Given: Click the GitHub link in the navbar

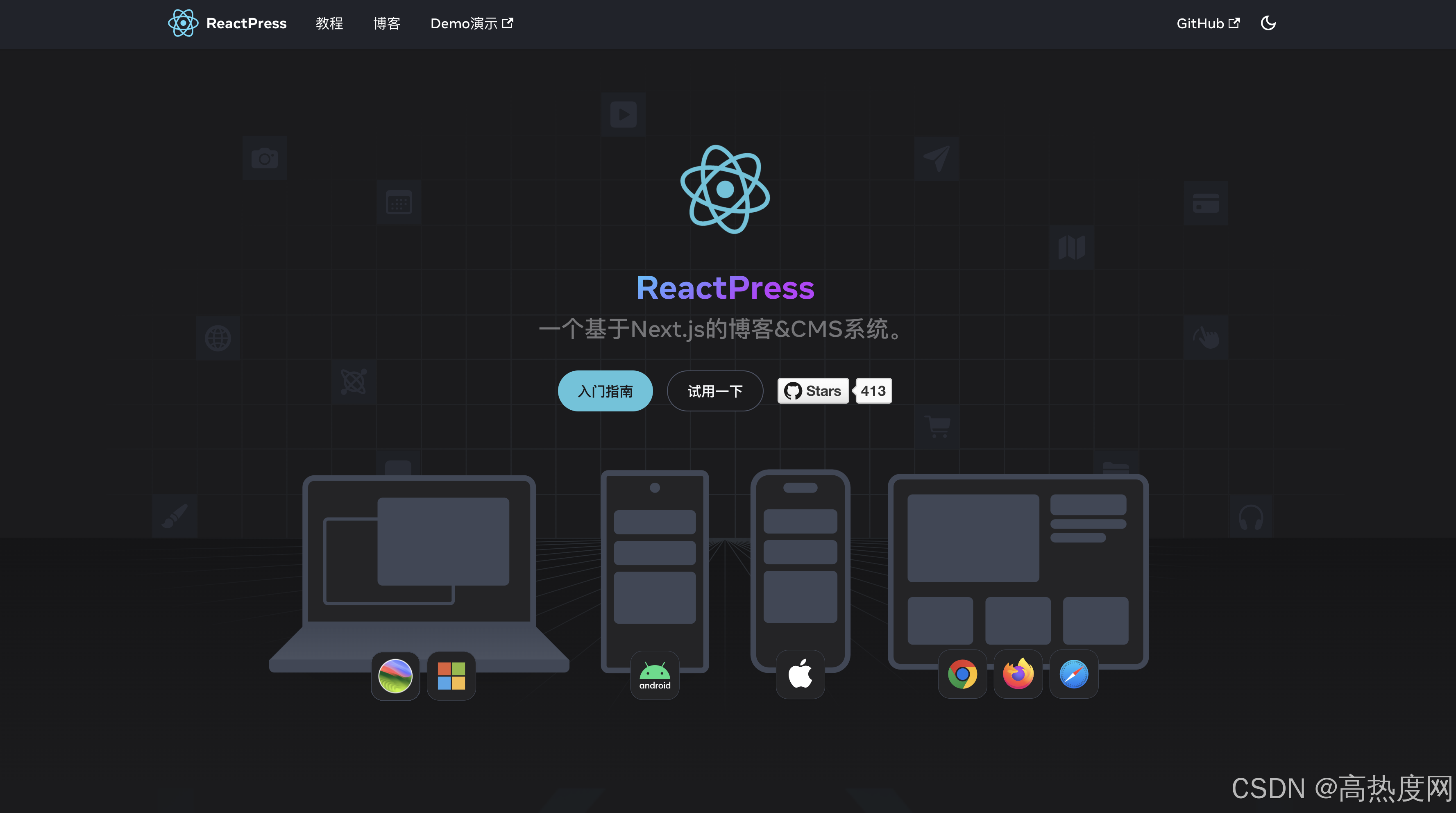Looking at the screenshot, I should [1201, 23].
